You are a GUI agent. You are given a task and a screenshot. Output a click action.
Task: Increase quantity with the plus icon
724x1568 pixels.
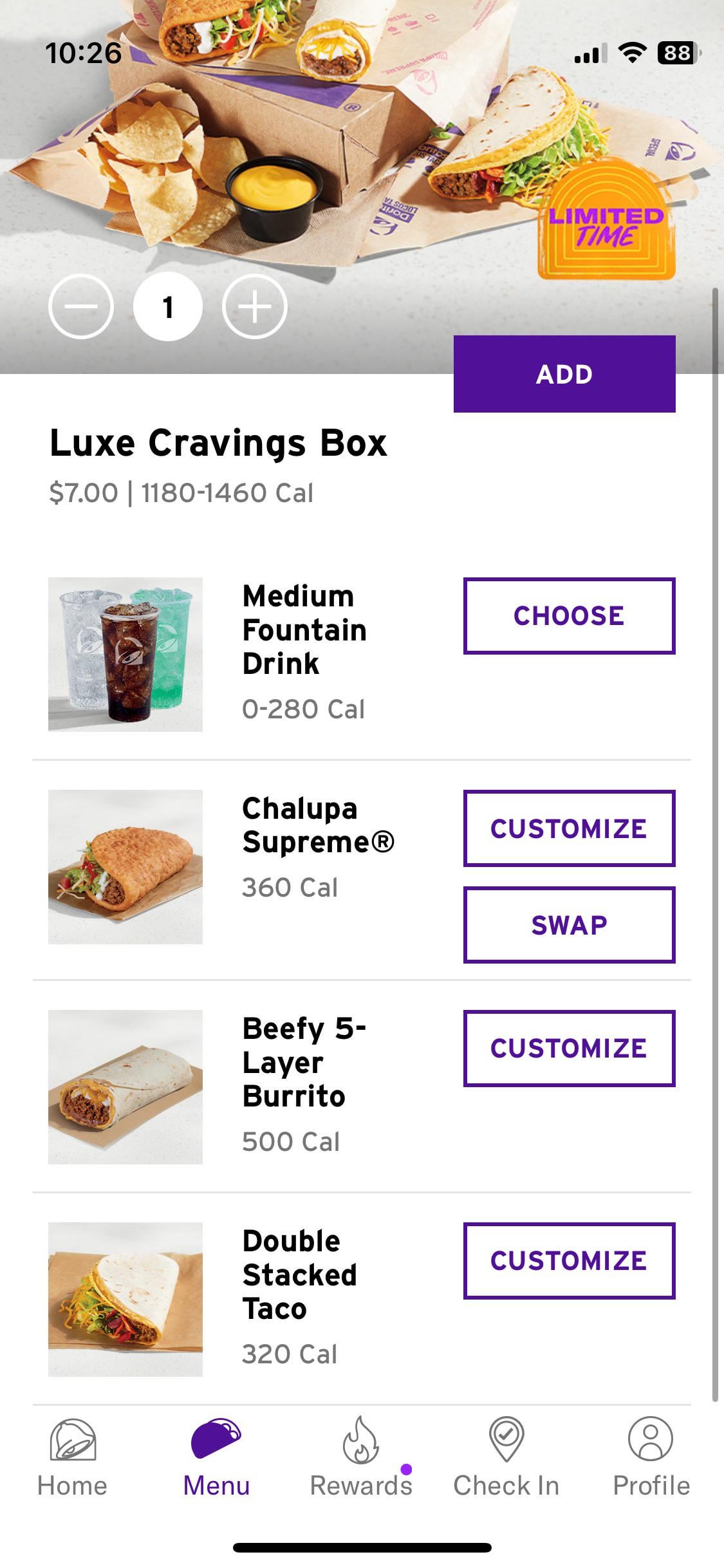tap(255, 306)
